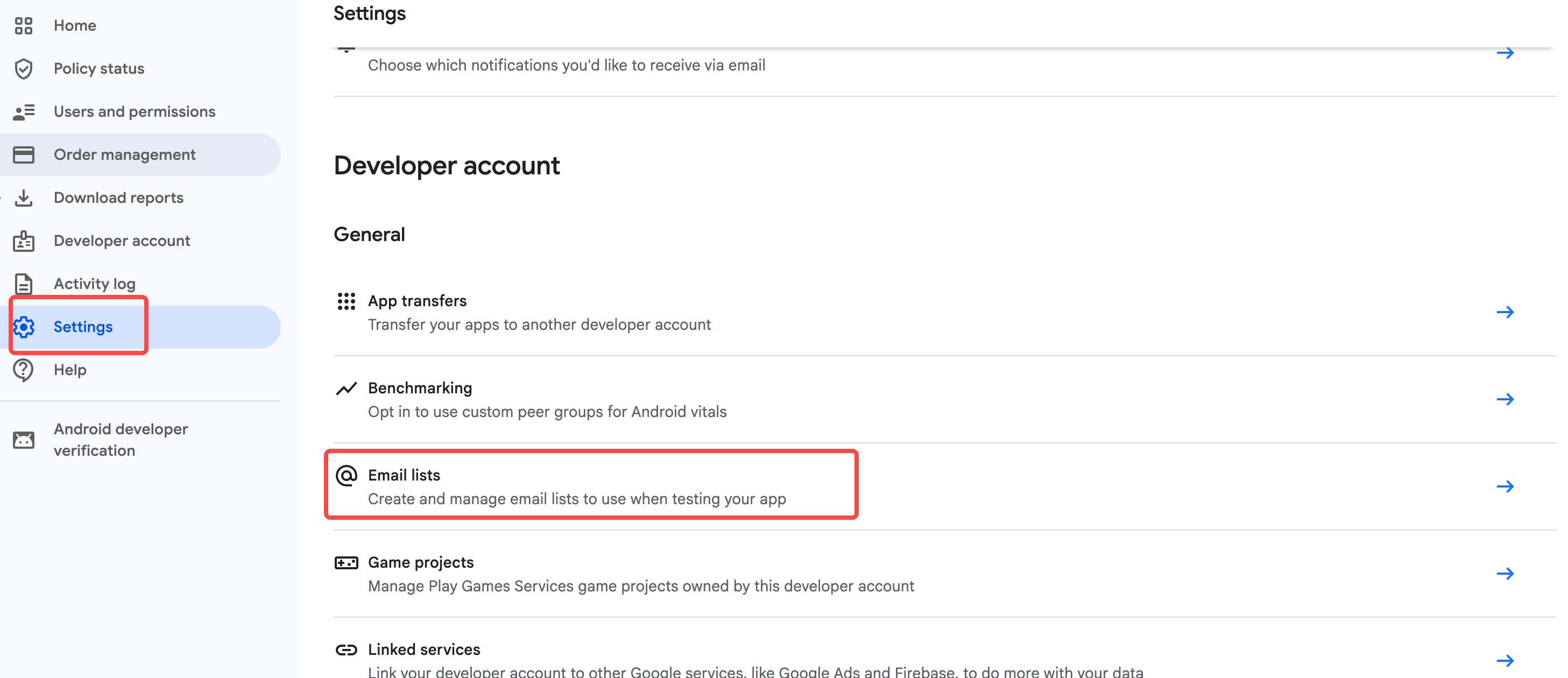Click the Game projects controller icon
The height and width of the screenshot is (678, 1568).
(347, 562)
